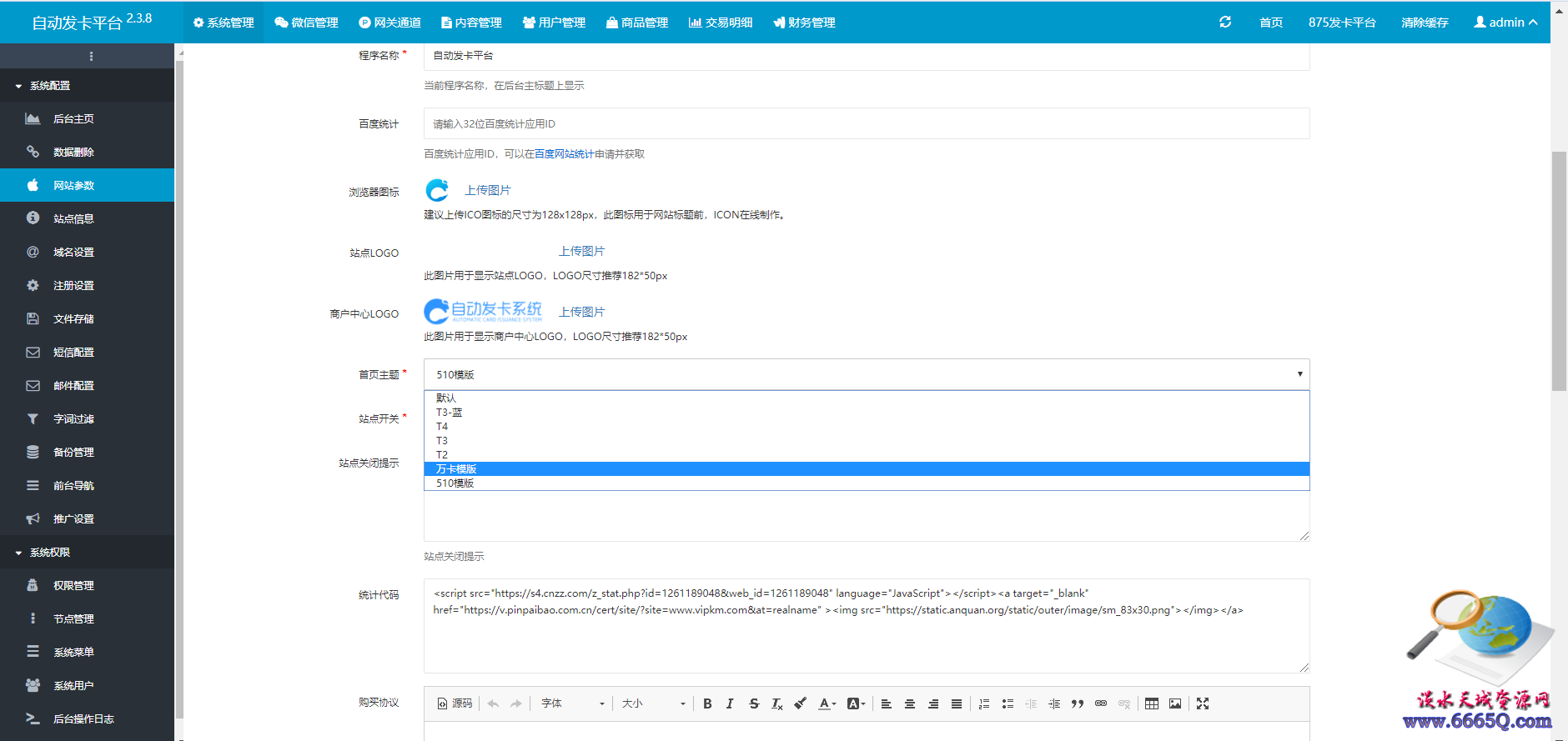The height and width of the screenshot is (741, 1568).
Task: Open 邮件配置 in sidebar
Action: coord(87,385)
